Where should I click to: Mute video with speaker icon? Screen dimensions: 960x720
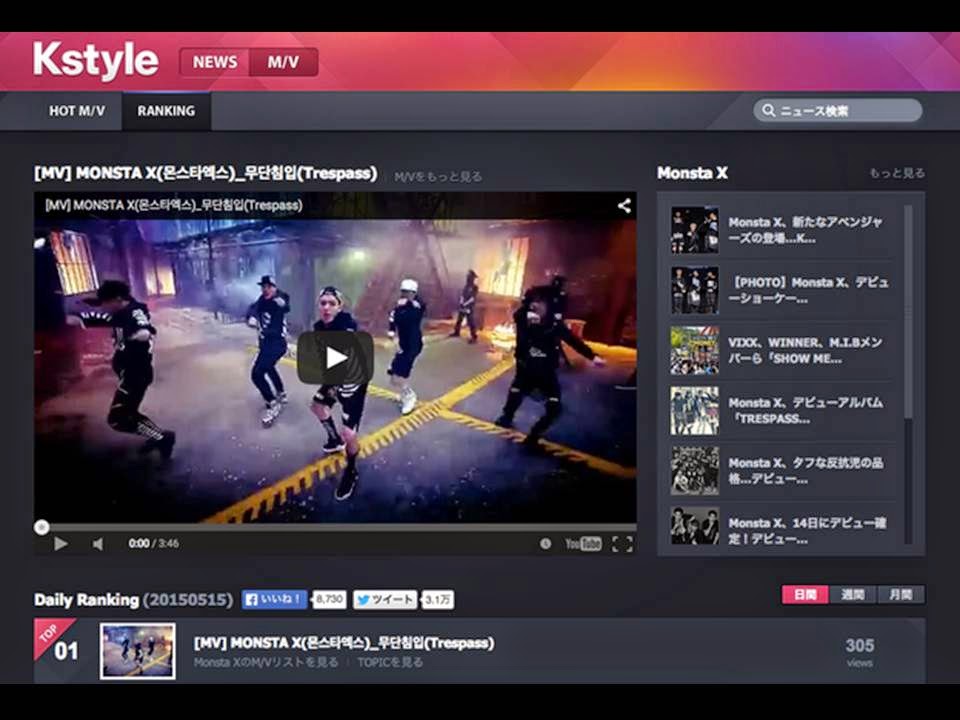click(98, 544)
